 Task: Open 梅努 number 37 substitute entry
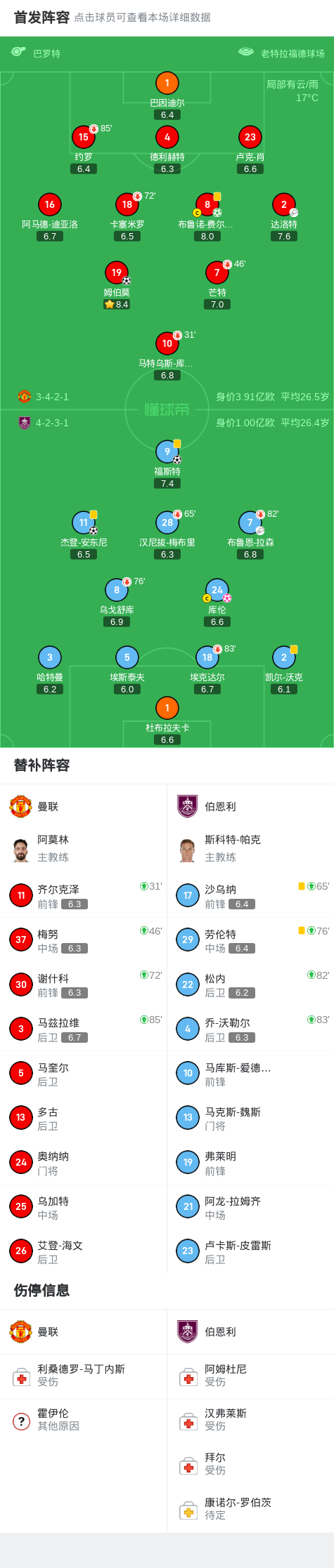coord(84,940)
